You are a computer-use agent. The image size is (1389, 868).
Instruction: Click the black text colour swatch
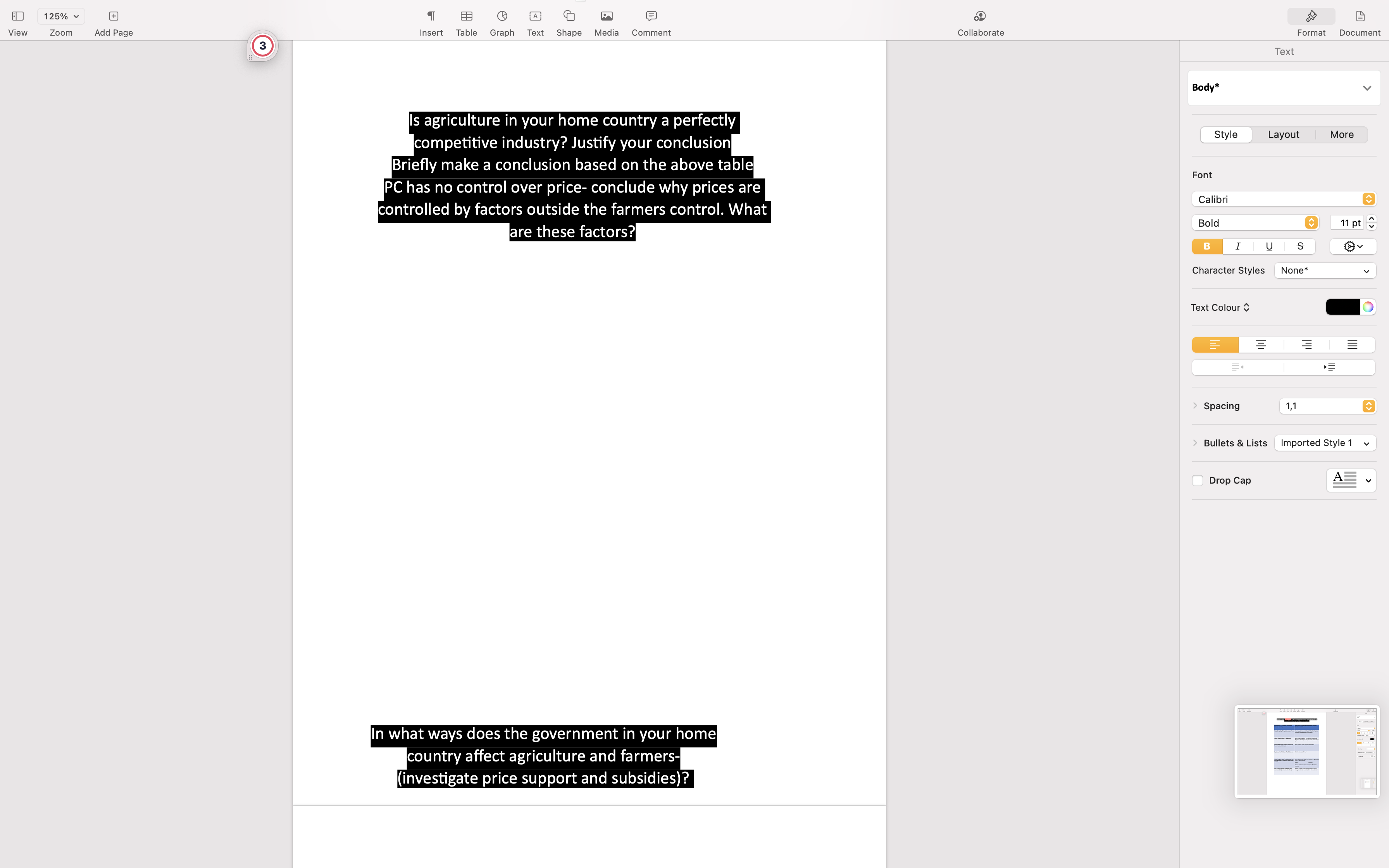click(x=1342, y=307)
